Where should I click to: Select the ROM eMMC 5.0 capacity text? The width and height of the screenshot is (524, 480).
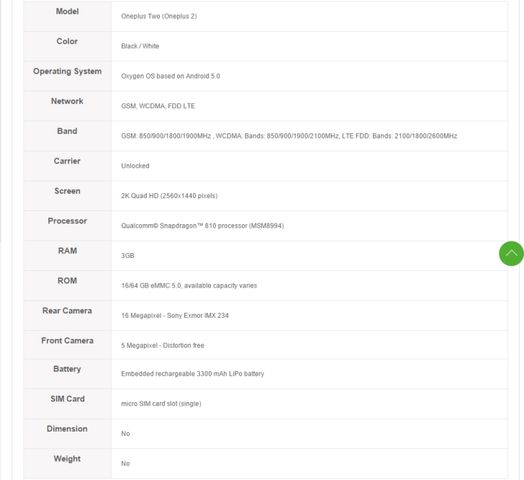click(x=189, y=285)
